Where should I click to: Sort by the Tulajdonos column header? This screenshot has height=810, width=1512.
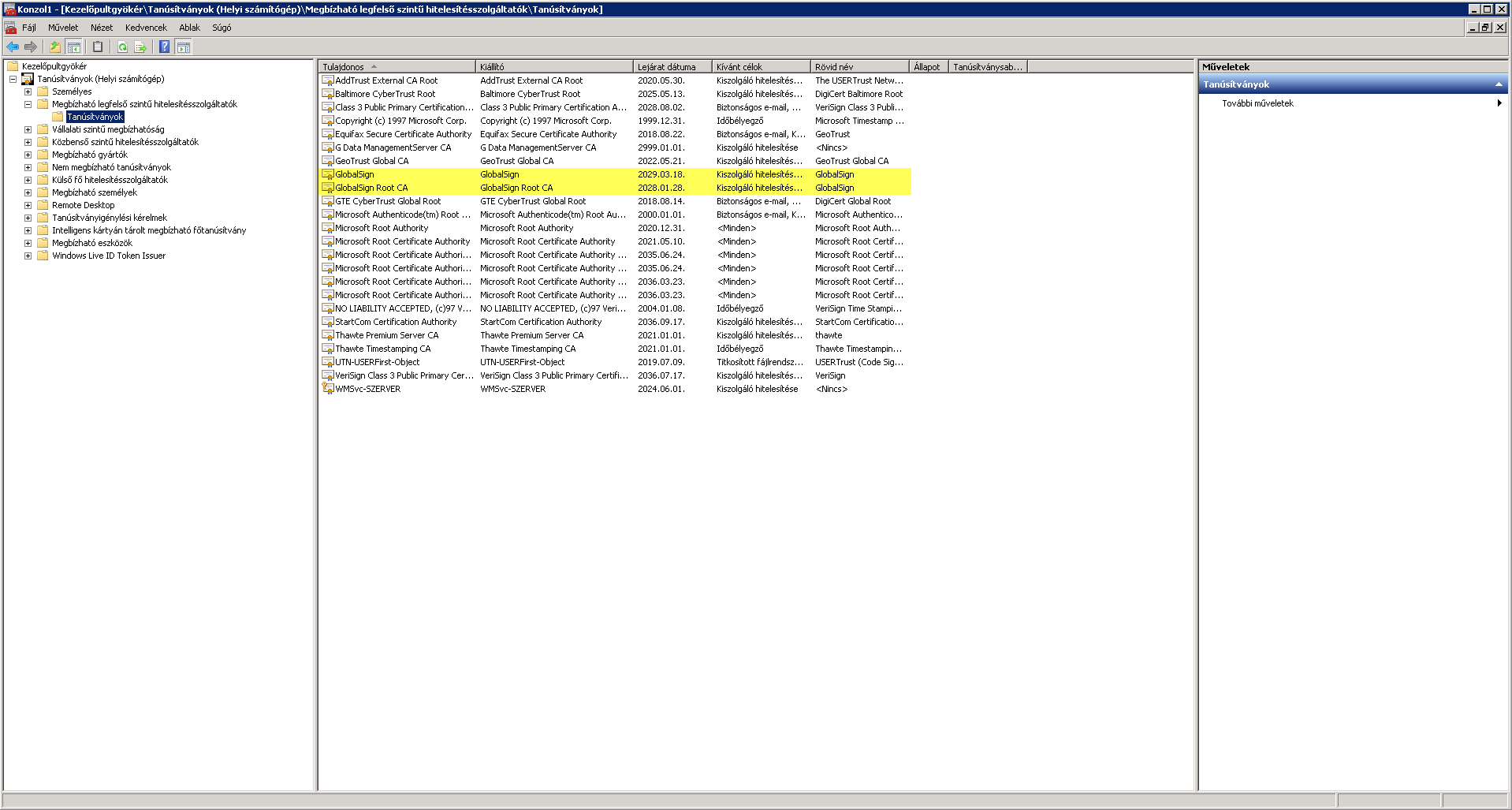397,67
